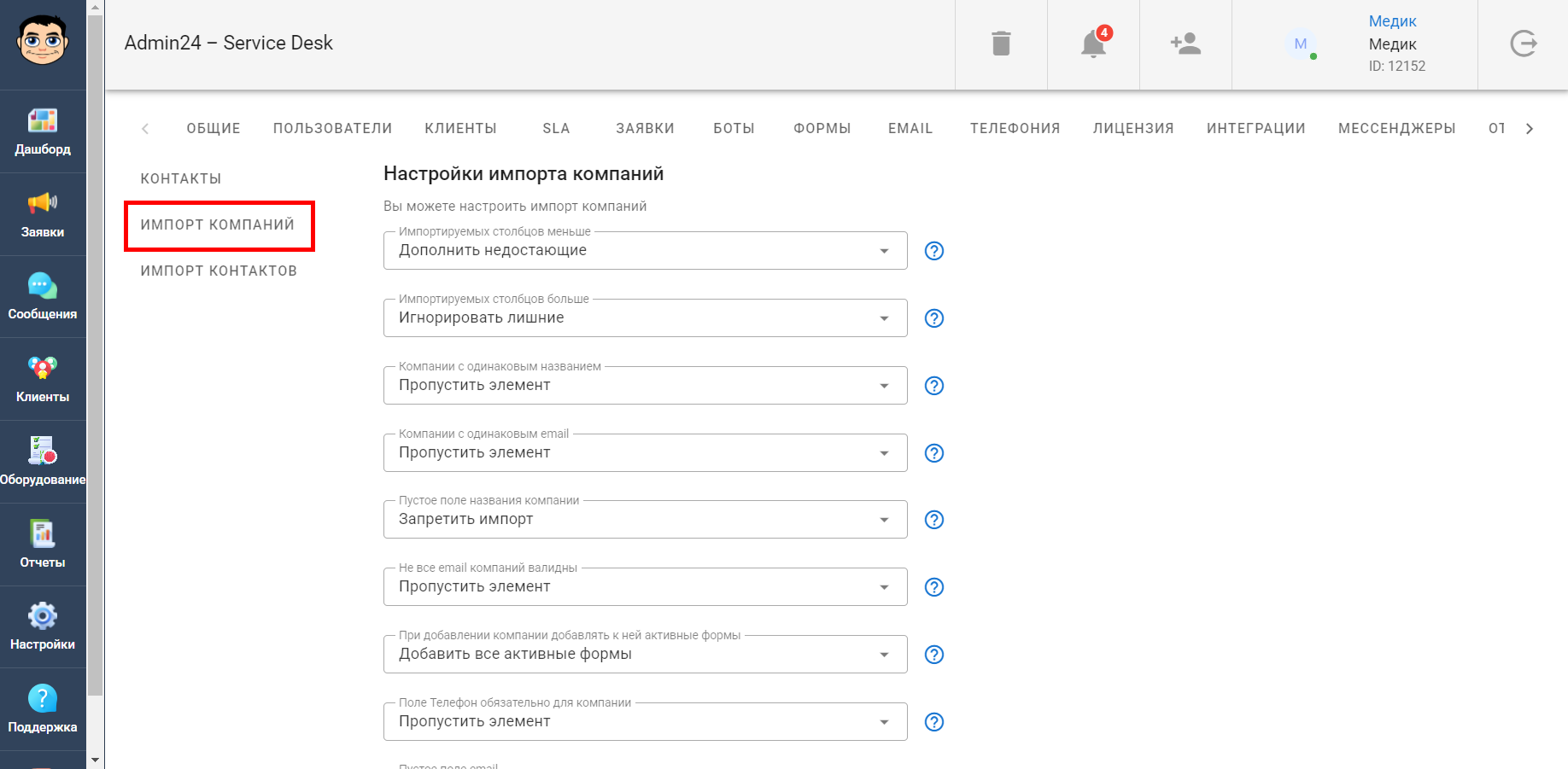
Task: Click the Настройки импорта компаний heading
Action: point(524,174)
